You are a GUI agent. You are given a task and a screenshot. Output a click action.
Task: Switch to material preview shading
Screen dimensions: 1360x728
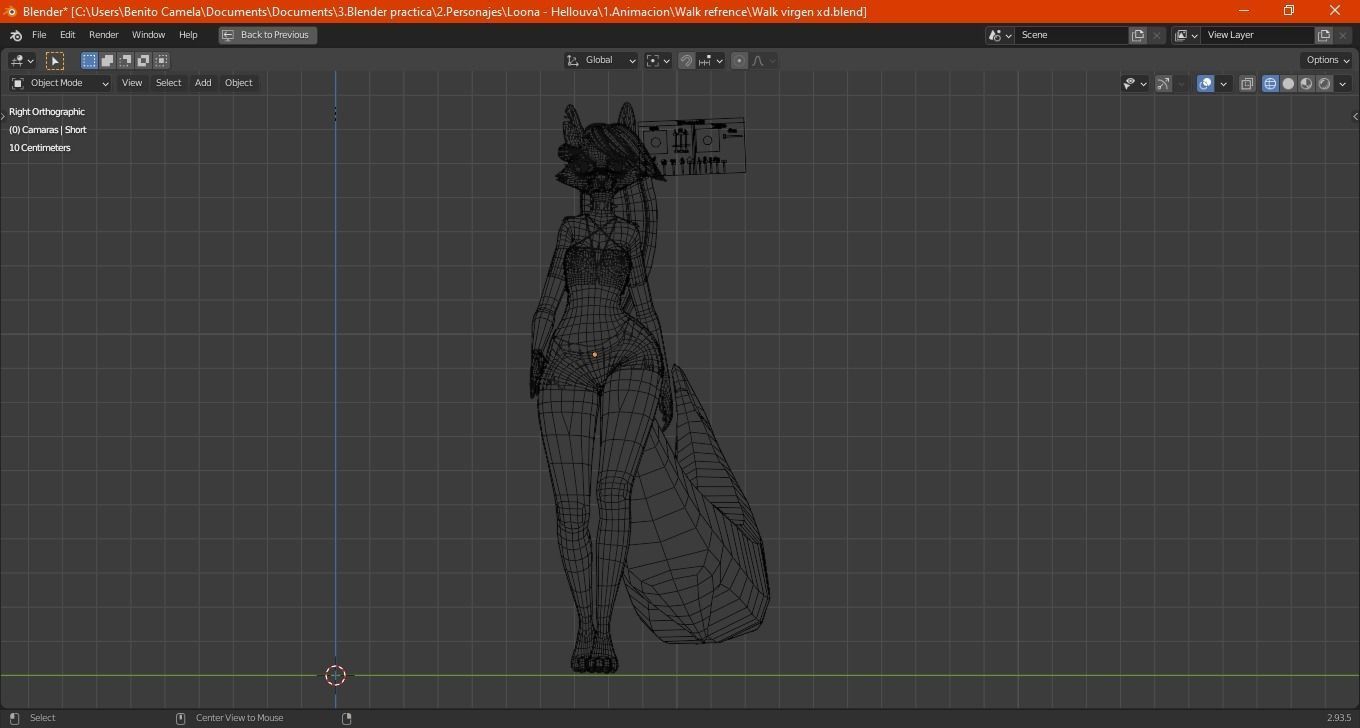pos(1306,84)
